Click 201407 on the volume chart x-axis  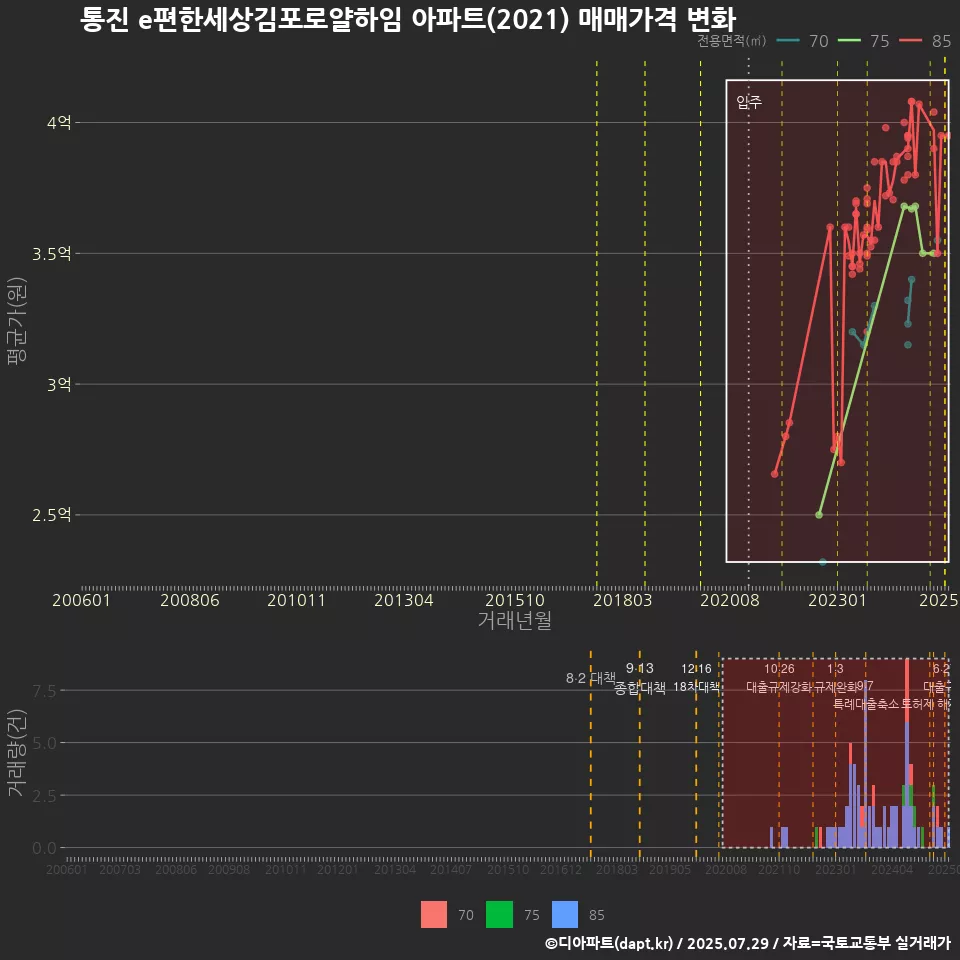(451, 869)
